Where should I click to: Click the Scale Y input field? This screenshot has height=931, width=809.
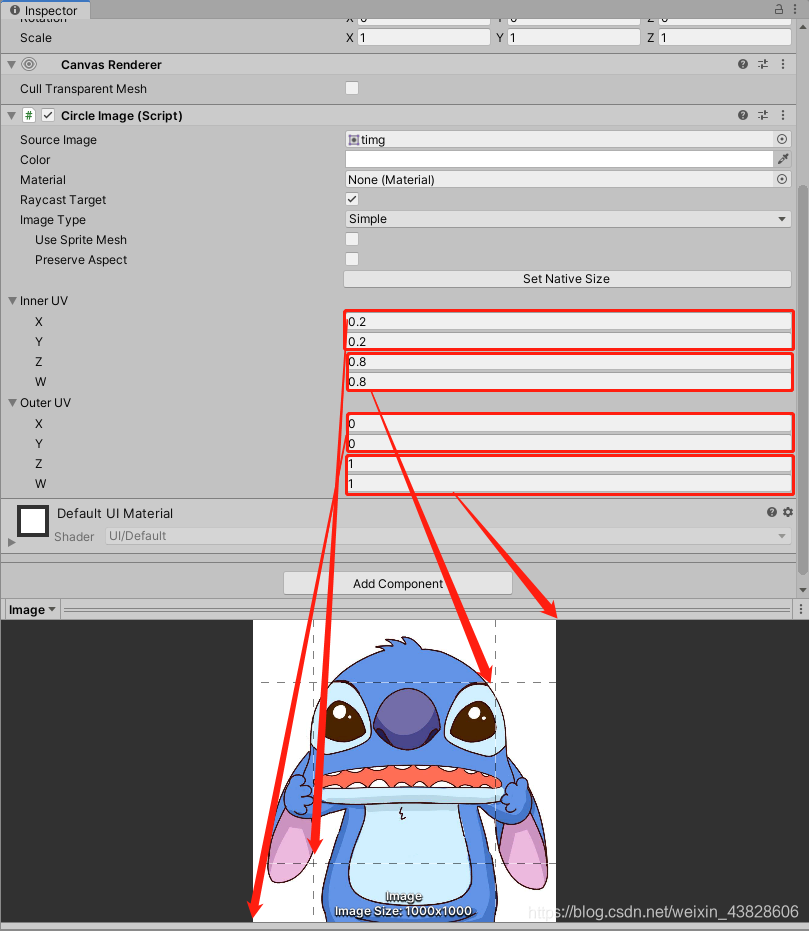point(574,37)
